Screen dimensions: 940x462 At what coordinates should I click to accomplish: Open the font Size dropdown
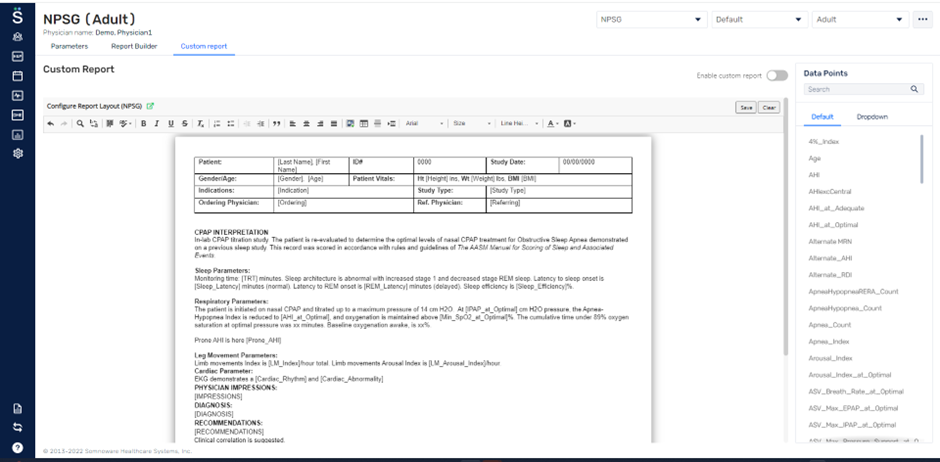coord(472,123)
